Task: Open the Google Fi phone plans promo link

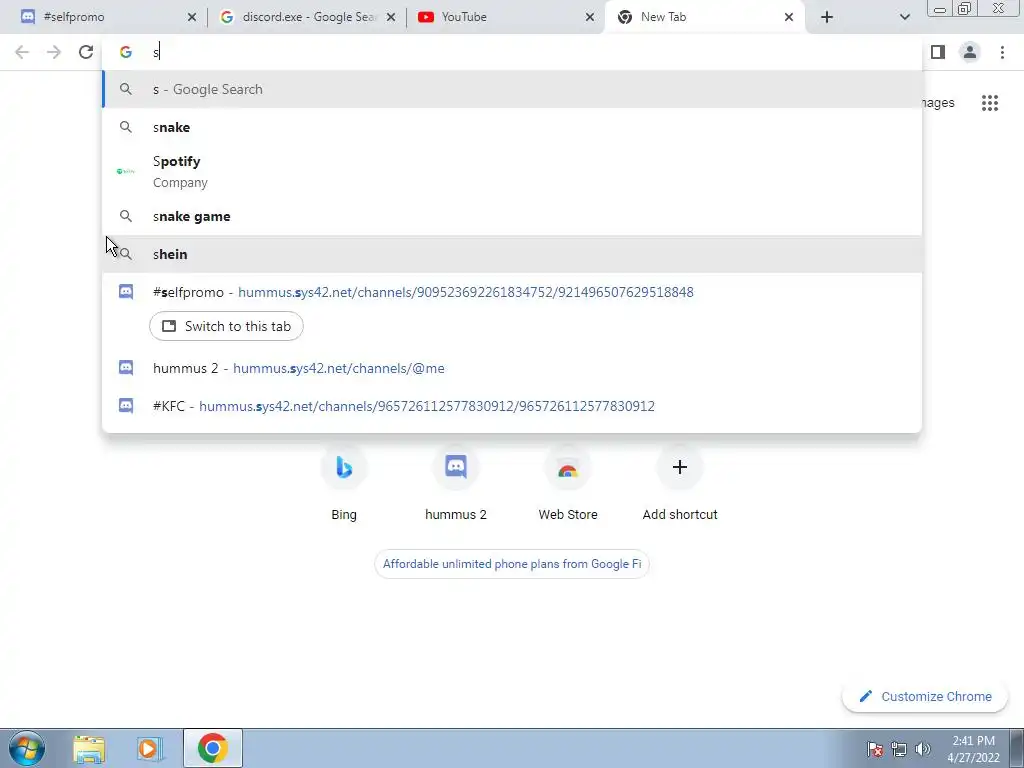Action: [x=512, y=564]
